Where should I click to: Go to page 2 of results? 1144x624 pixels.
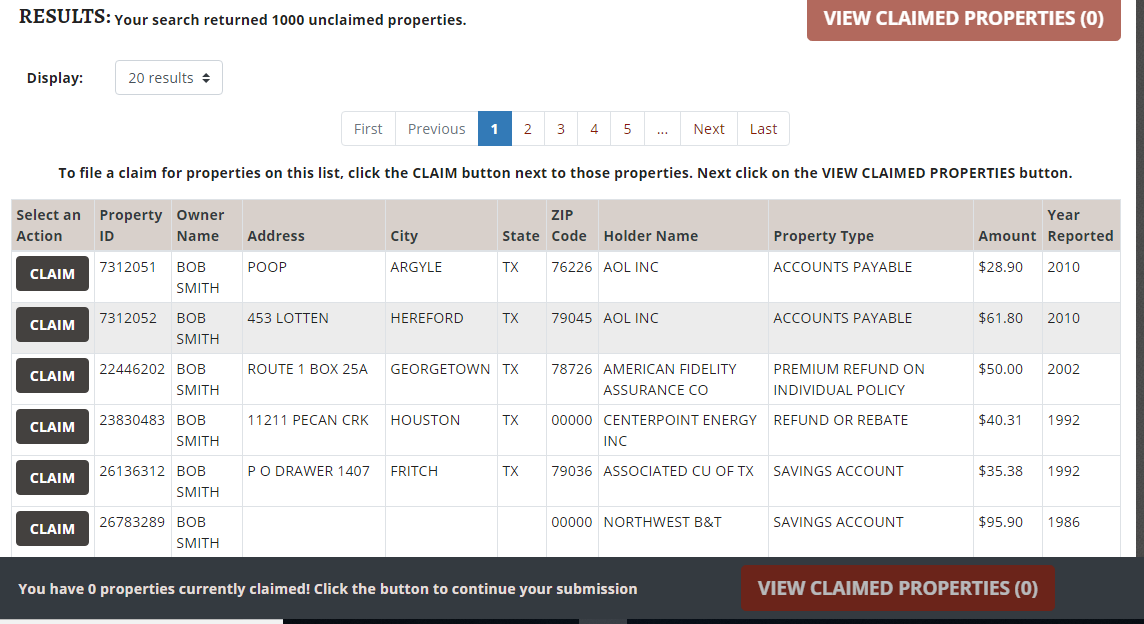(x=527, y=128)
